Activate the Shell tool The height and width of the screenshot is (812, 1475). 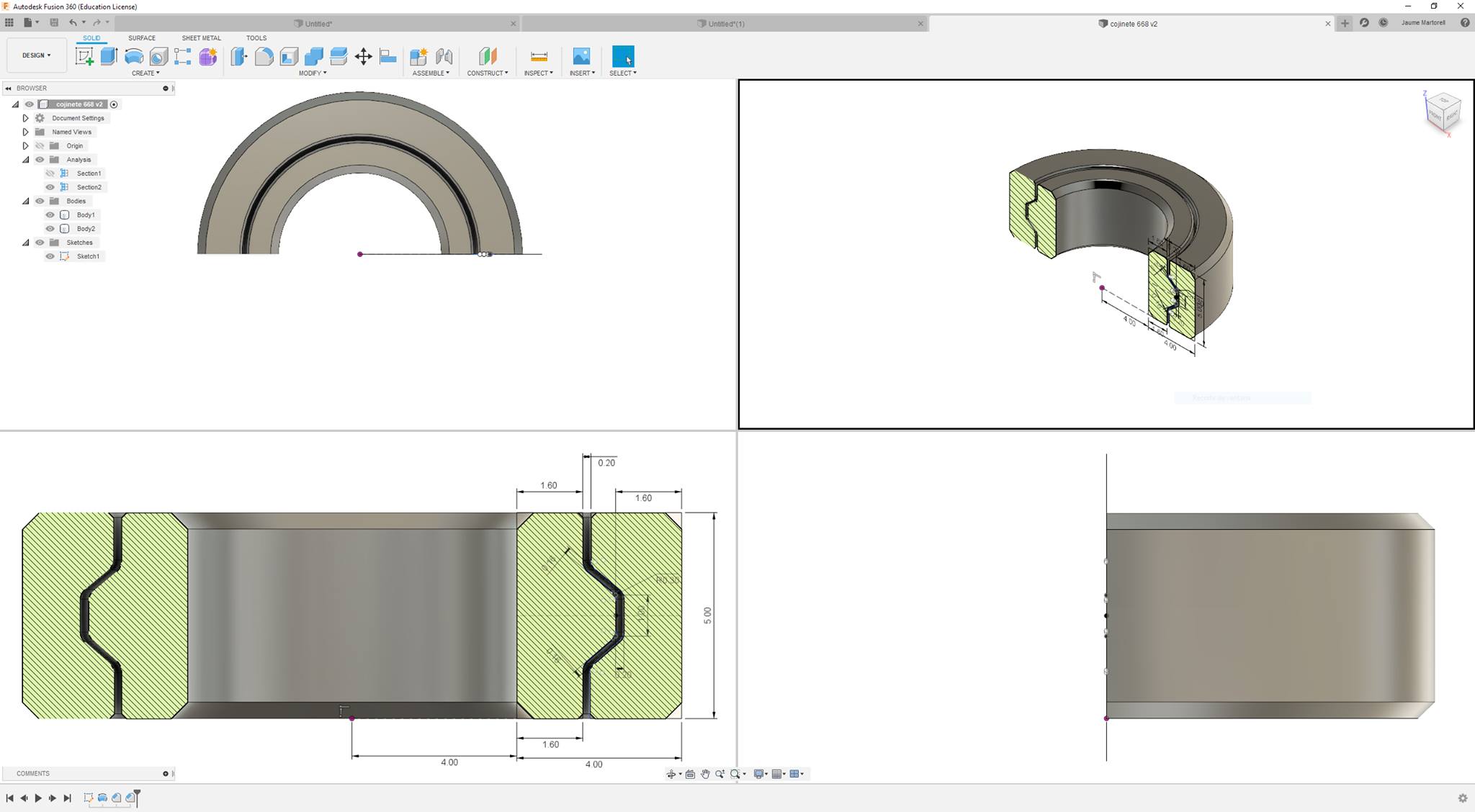pyautogui.click(x=289, y=56)
